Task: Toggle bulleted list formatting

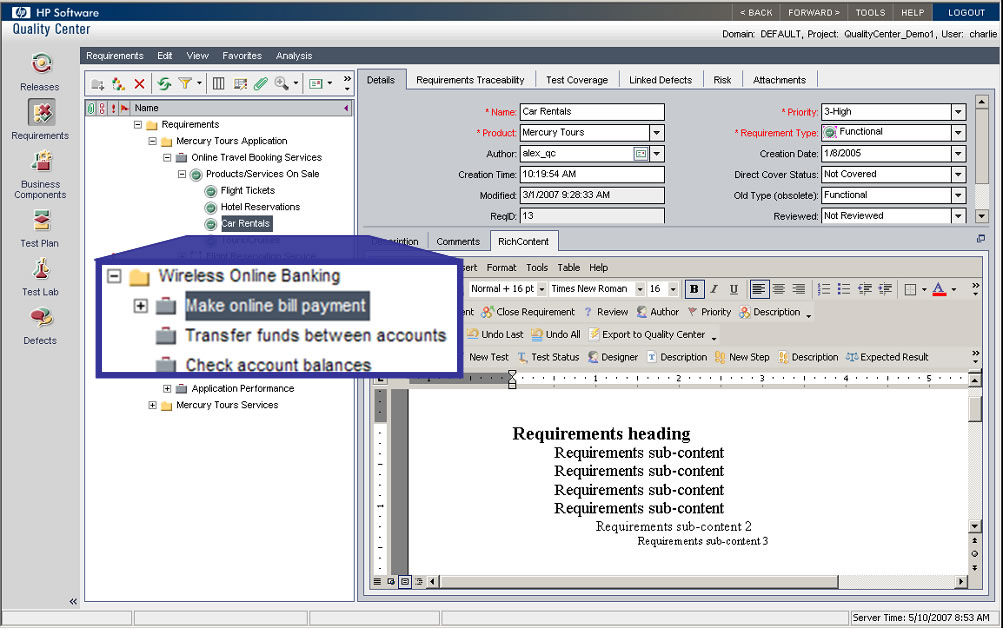Action: tap(844, 290)
